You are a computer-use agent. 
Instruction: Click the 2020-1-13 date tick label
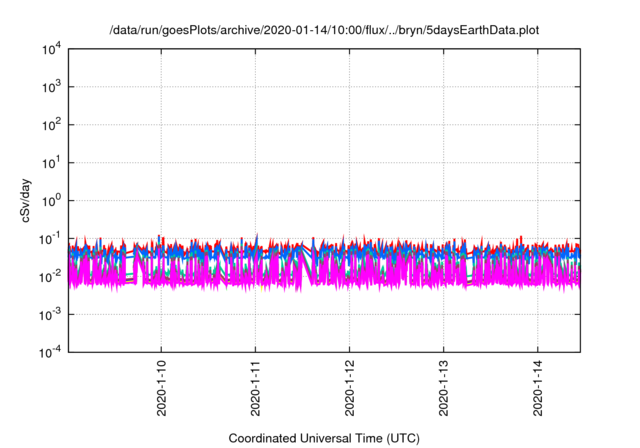coord(443,387)
